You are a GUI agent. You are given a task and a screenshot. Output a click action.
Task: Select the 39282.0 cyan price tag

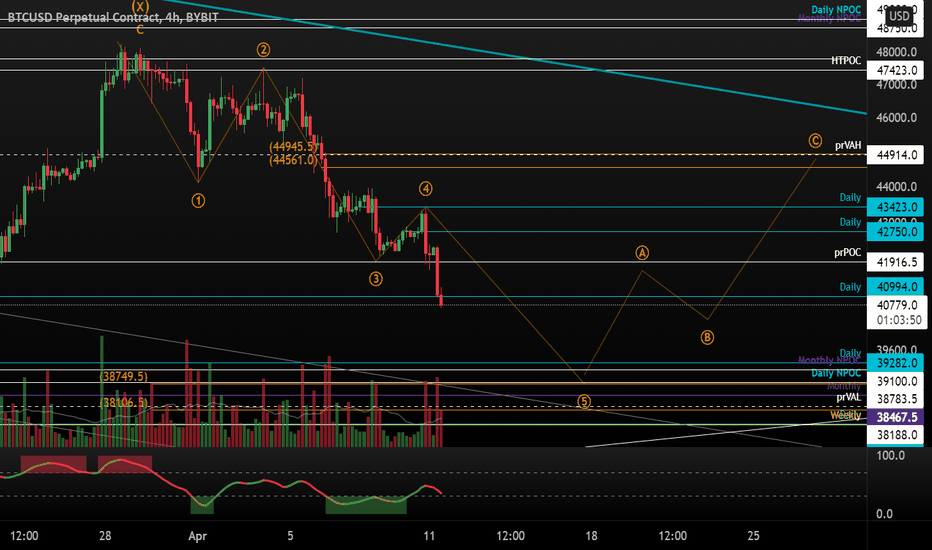click(x=896, y=363)
